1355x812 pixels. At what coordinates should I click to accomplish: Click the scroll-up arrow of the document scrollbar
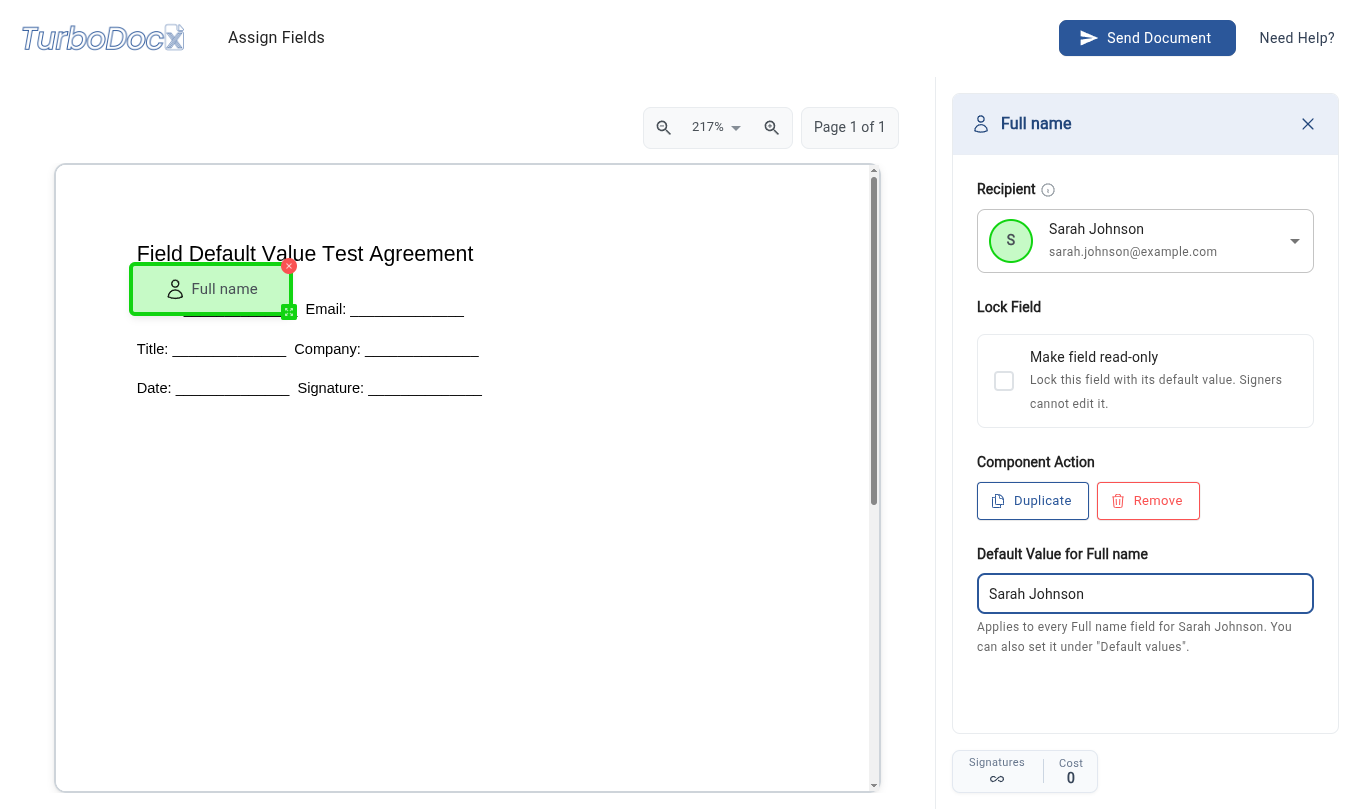(874, 171)
